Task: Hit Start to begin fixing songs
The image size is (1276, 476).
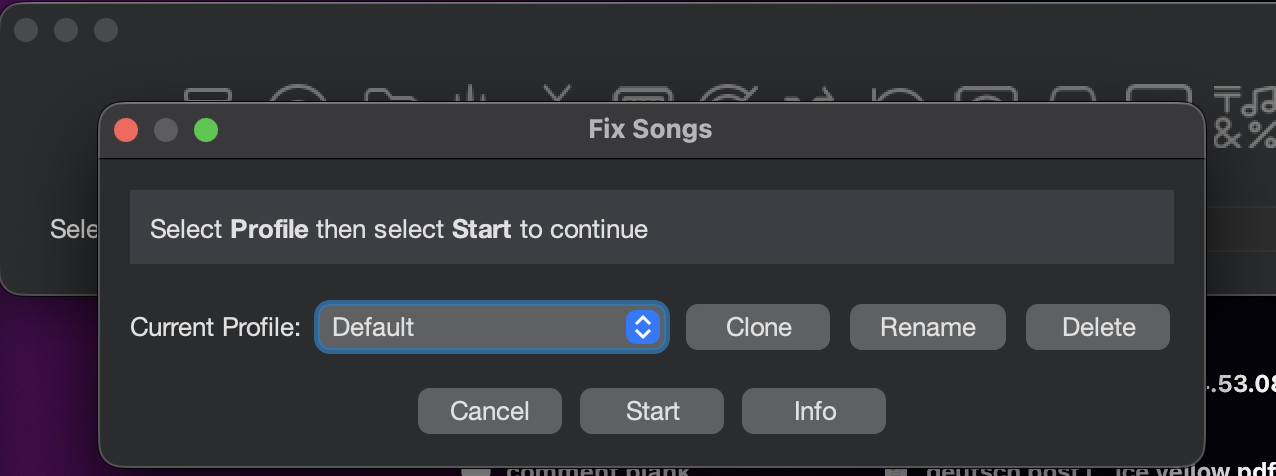Action: tap(652, 411)
